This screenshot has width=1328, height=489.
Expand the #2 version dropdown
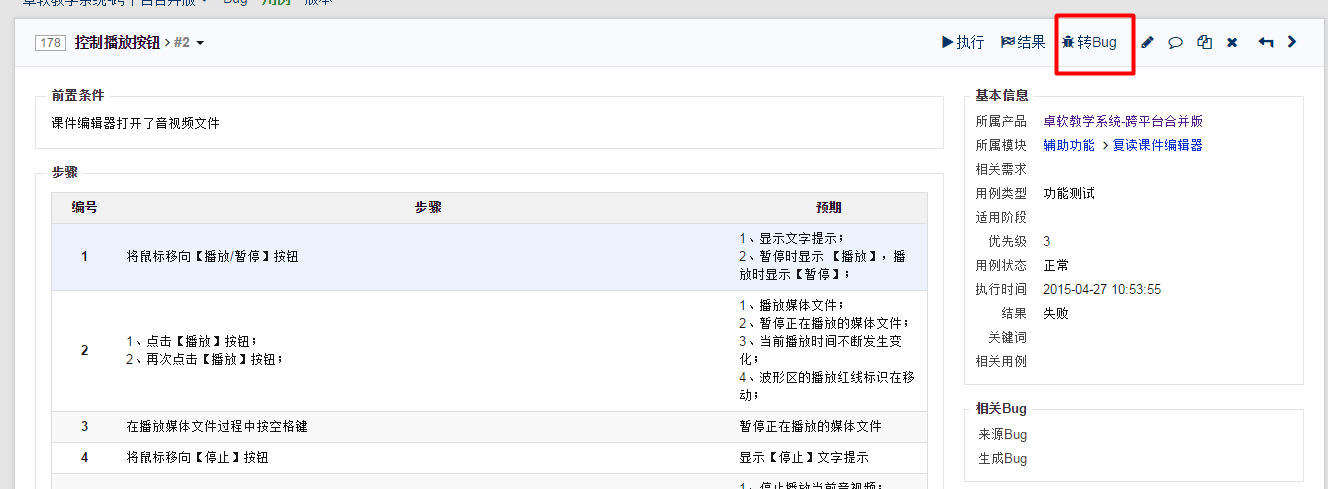coord(190,43)
